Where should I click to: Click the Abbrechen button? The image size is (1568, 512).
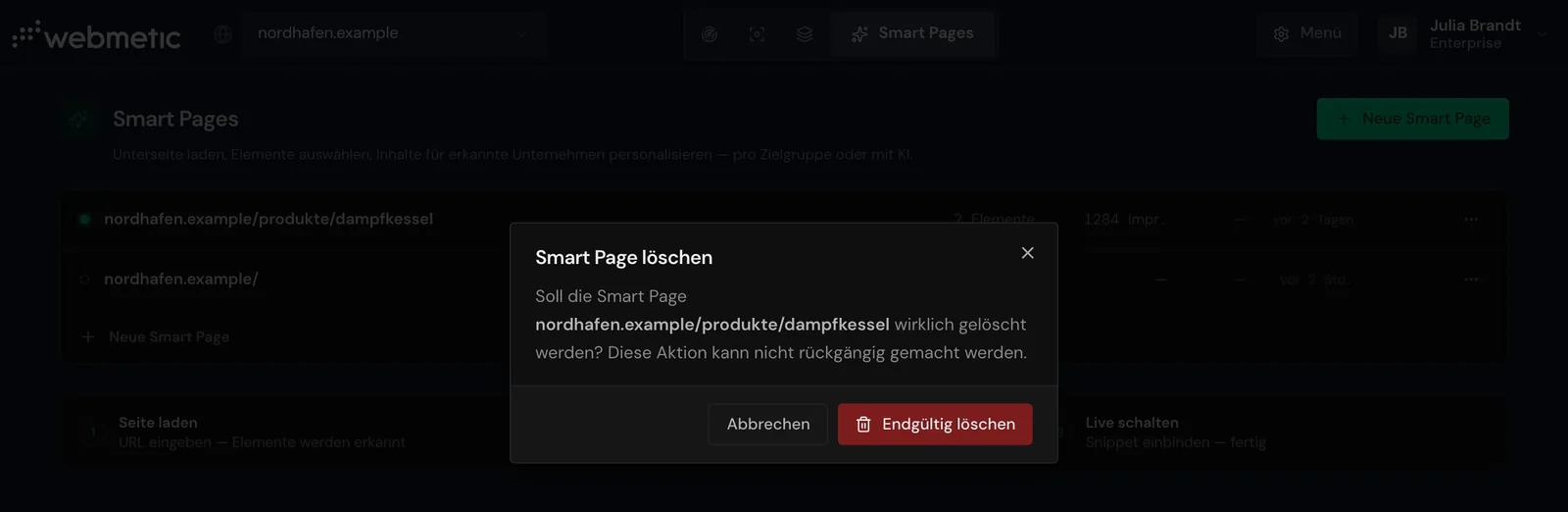pos(768,424)
